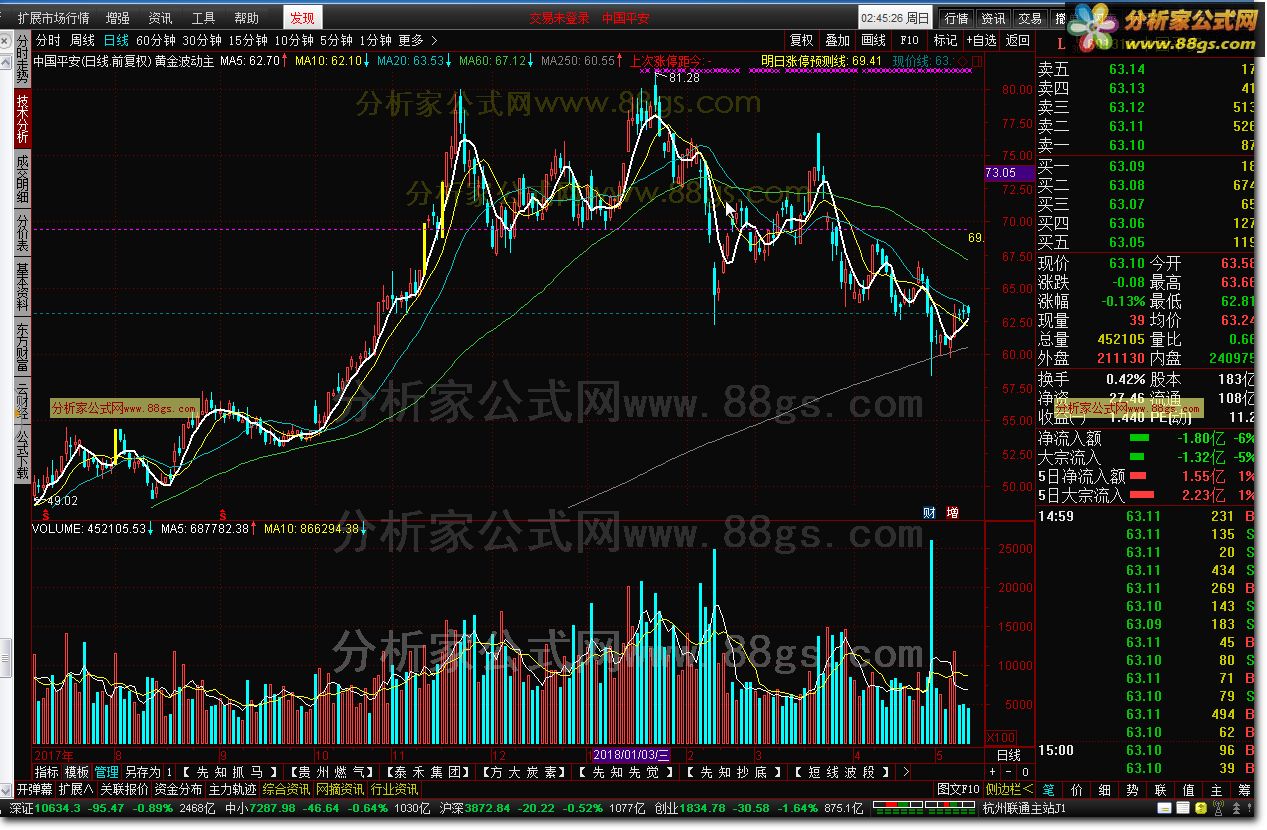Click the 深证 index quote in the status bar
The width and height of the screenshot is (1267, 830).
click(113, 808)
